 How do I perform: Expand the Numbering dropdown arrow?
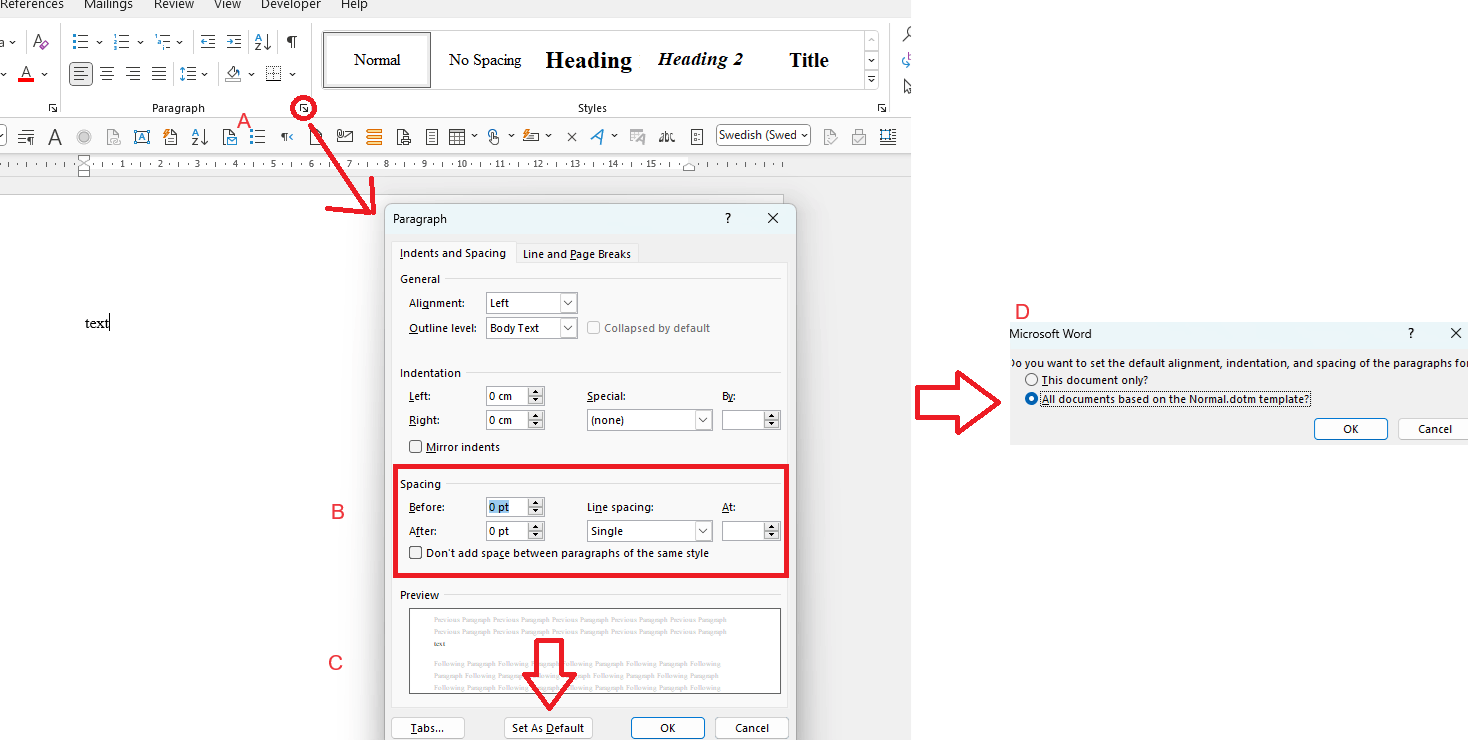click(x=140, y=42)
